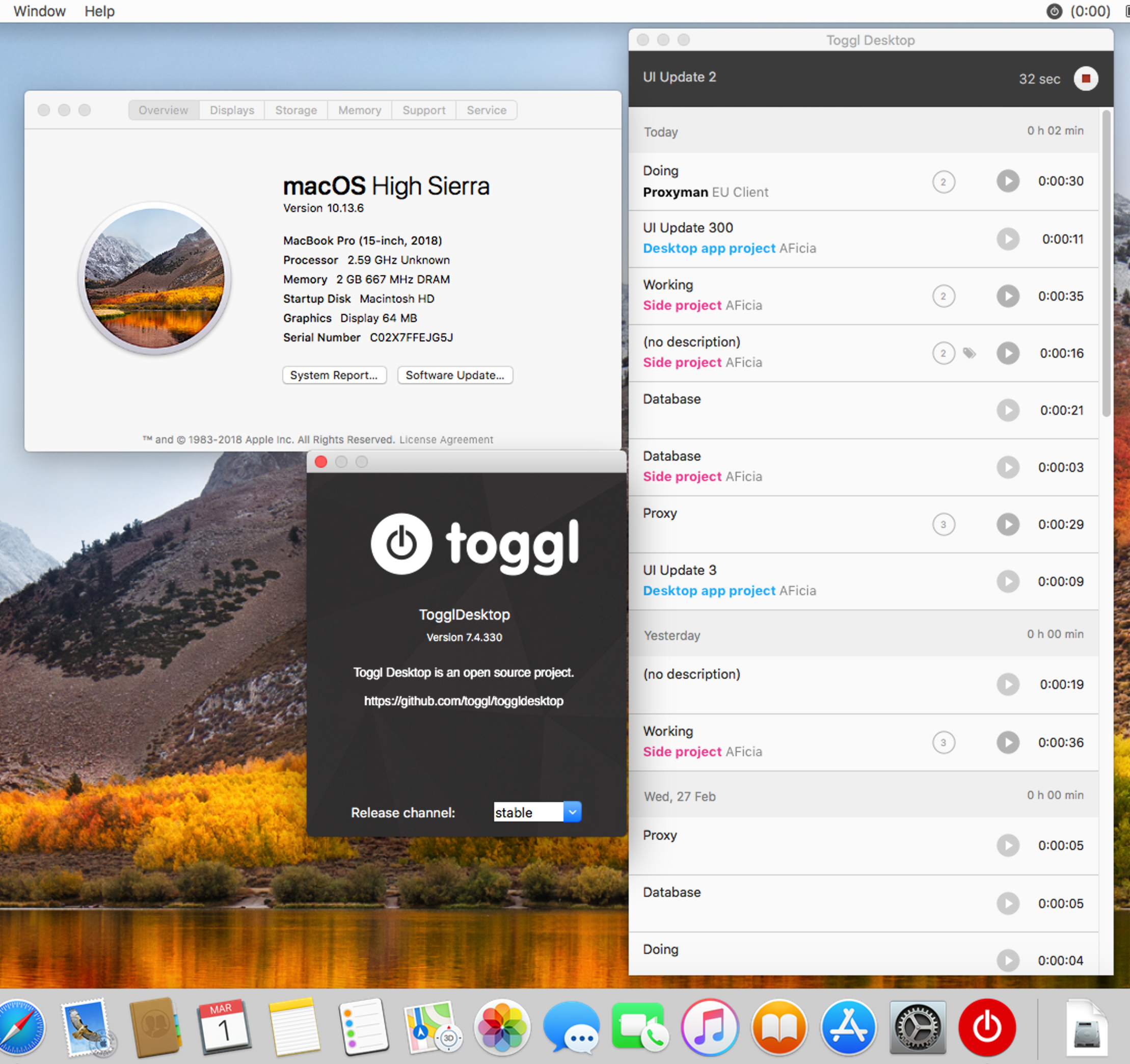Continue the Database 0:00:05 entry
Screen dimensions: 1130x1064
pyautogui.click(x=1007, y=903)
